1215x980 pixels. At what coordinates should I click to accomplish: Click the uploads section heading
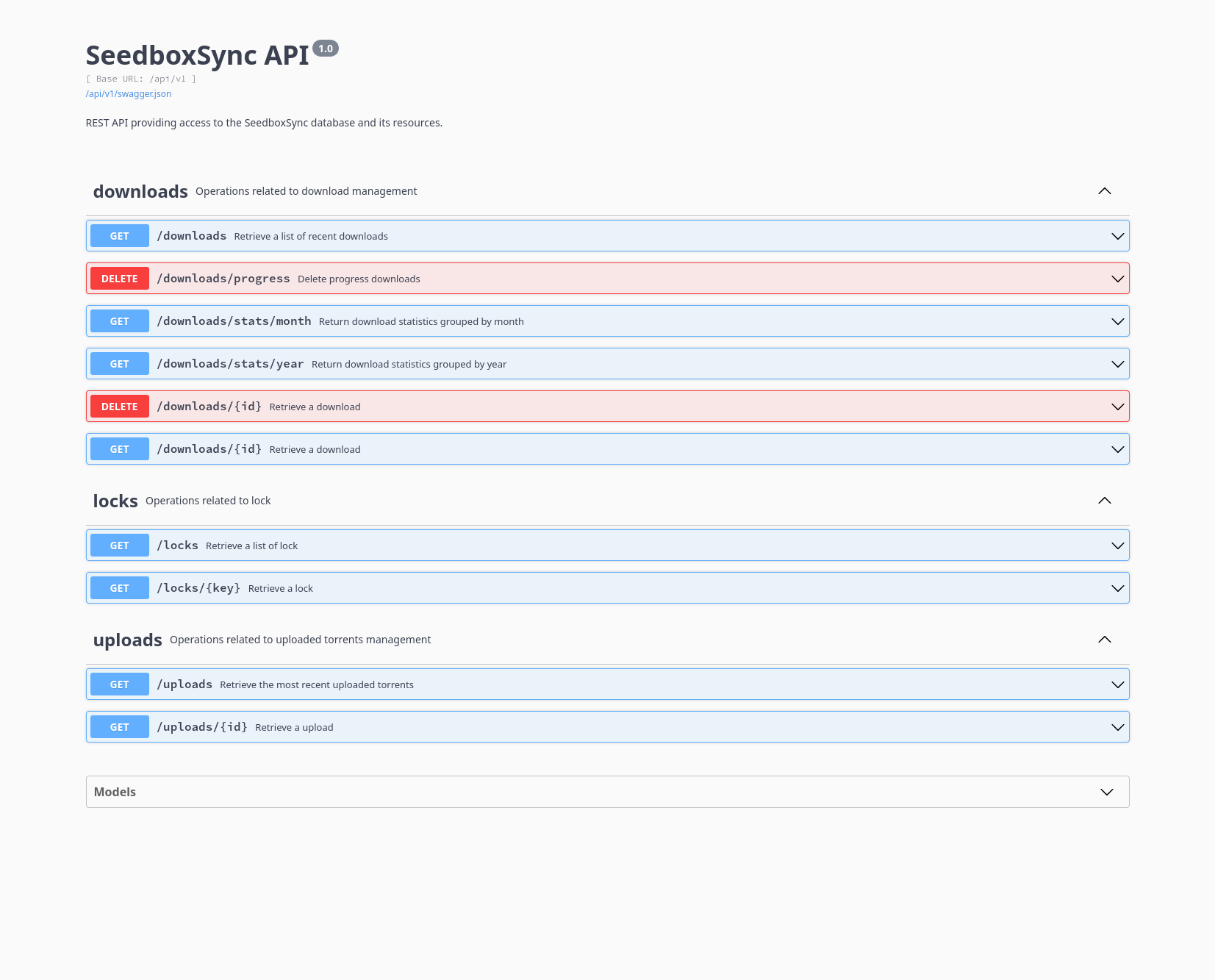[x=128, y=640]
